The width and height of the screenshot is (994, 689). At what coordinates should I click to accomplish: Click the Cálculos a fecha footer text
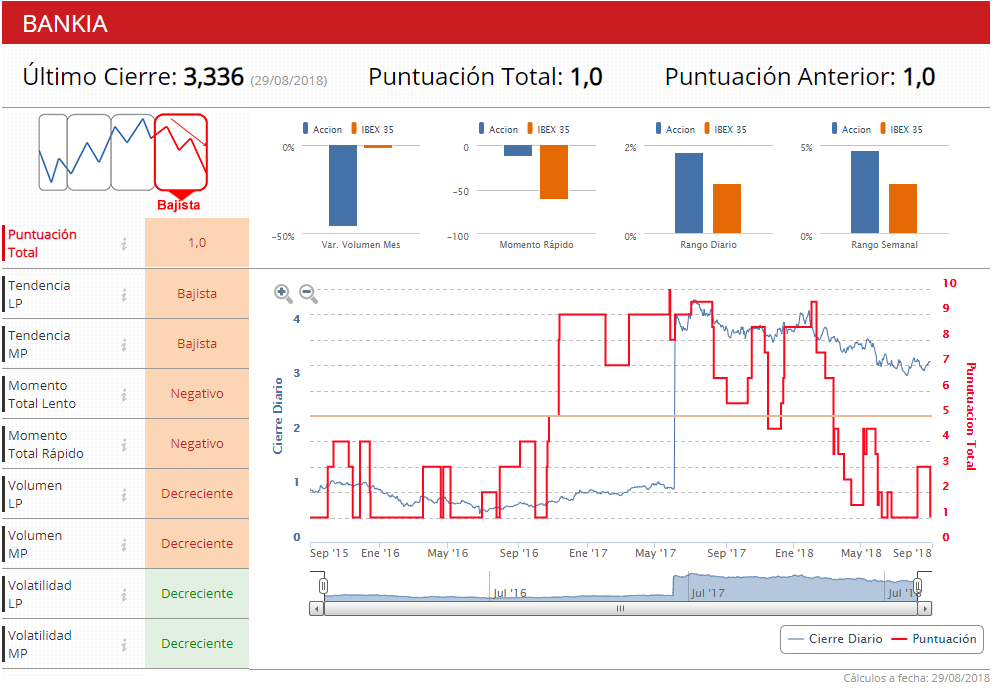click(917, 678)
